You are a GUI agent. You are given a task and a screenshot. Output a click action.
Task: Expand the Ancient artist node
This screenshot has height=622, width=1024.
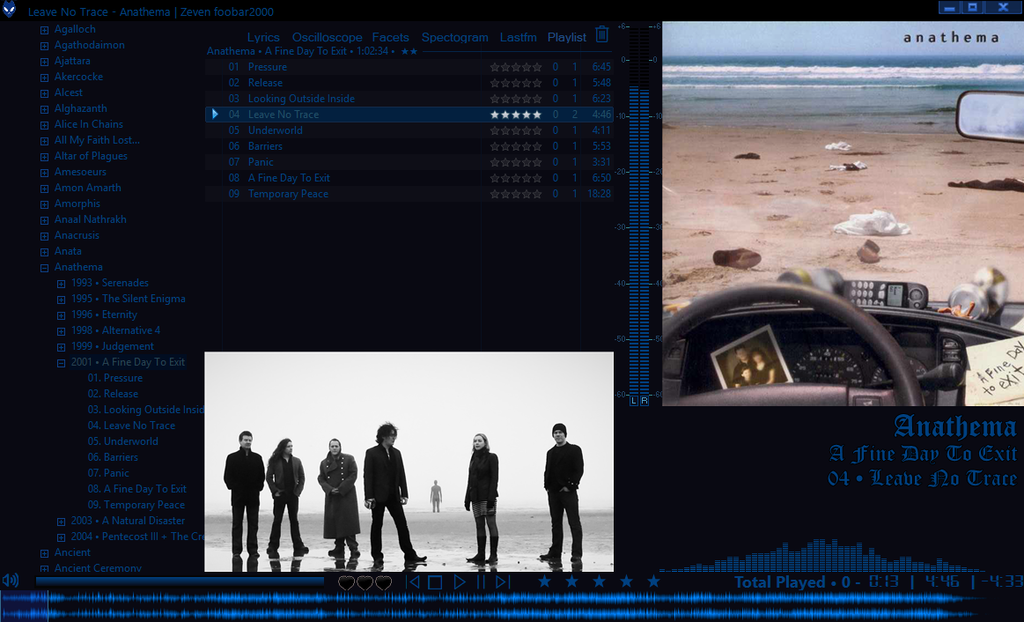click(44, 553)
